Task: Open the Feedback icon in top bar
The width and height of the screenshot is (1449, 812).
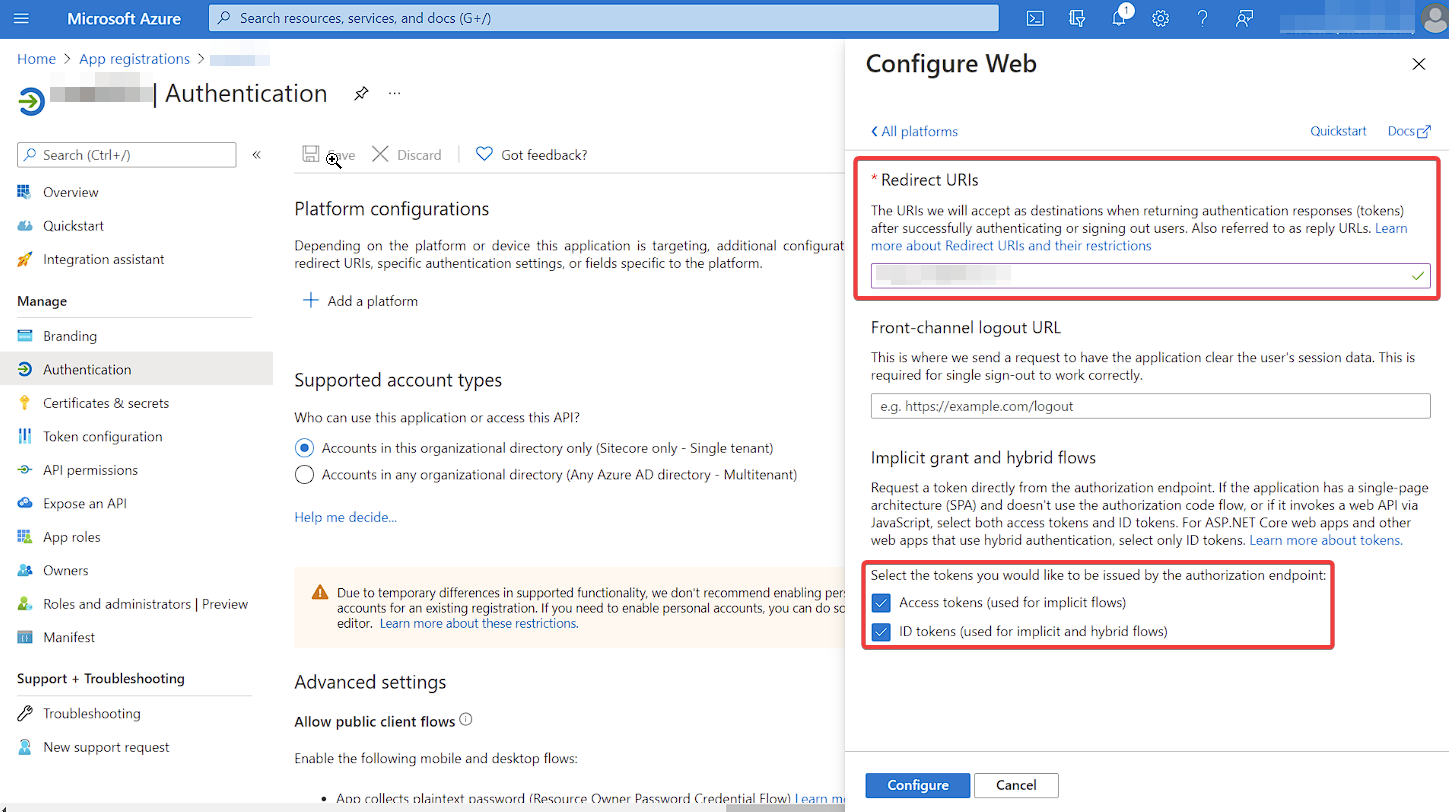Action: click(x=1244, y=18)
